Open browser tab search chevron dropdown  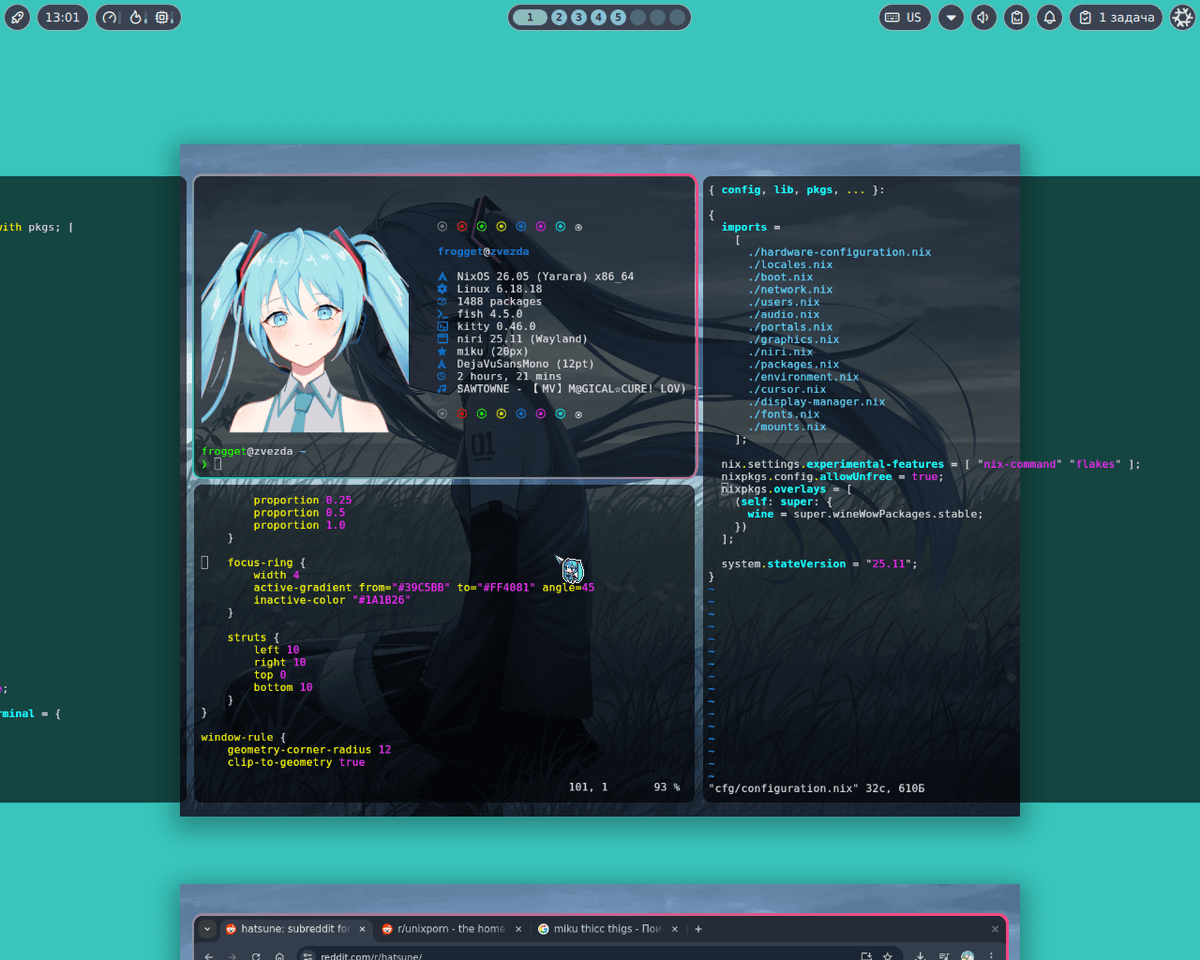click(x=207, y=929)
